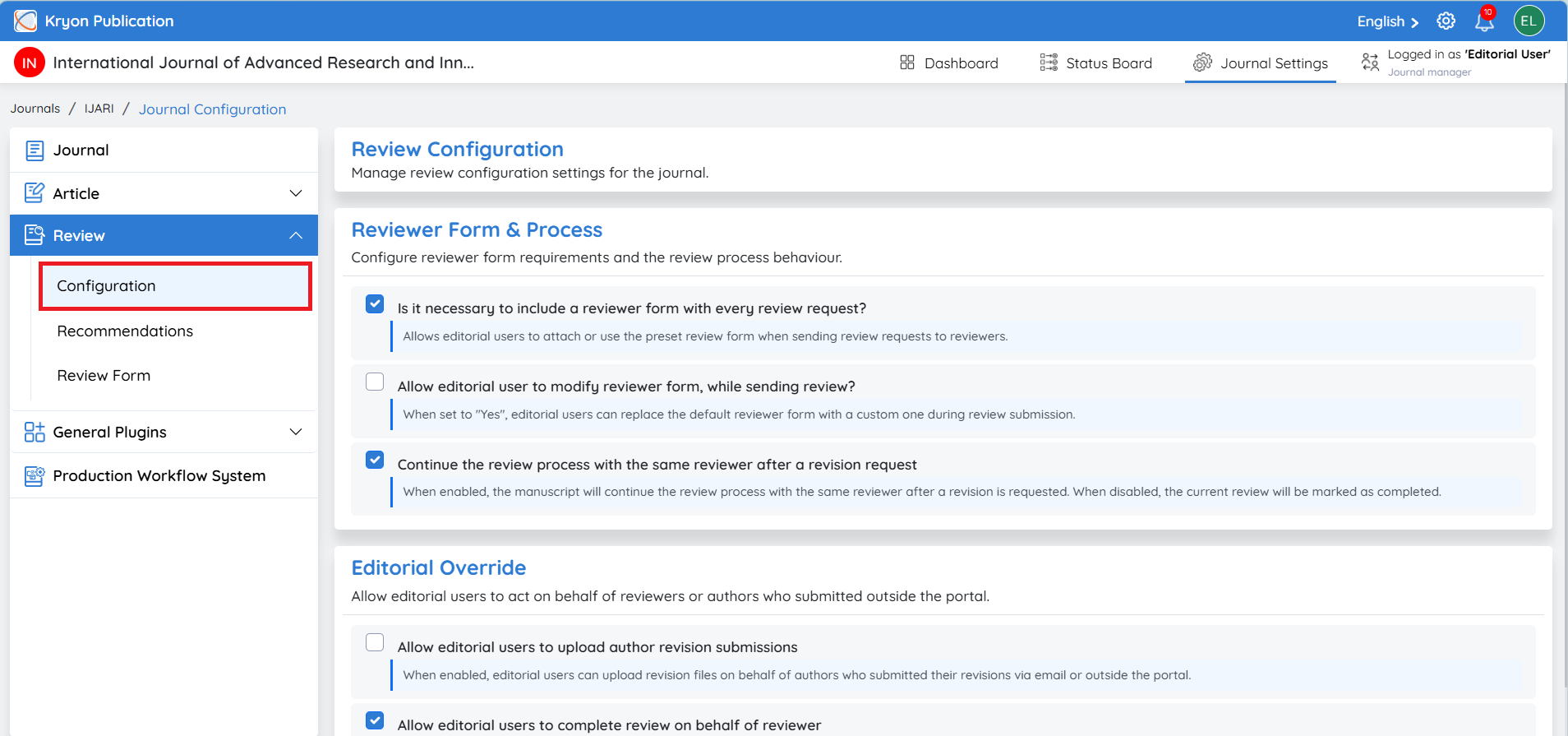The width and height of the screenshot is (1568, 736).
Task: Collapse the Review section chevron
Action: point(296,236)
